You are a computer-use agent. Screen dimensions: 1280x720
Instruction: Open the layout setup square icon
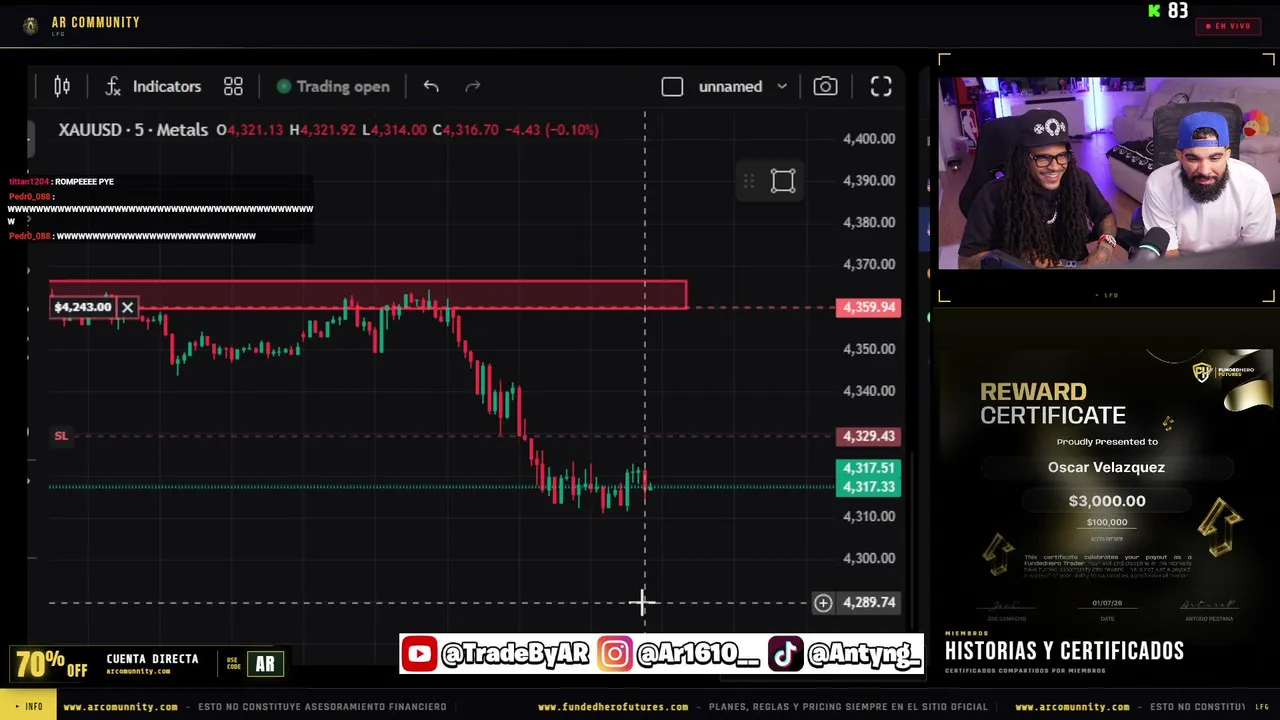coord(672,87)
